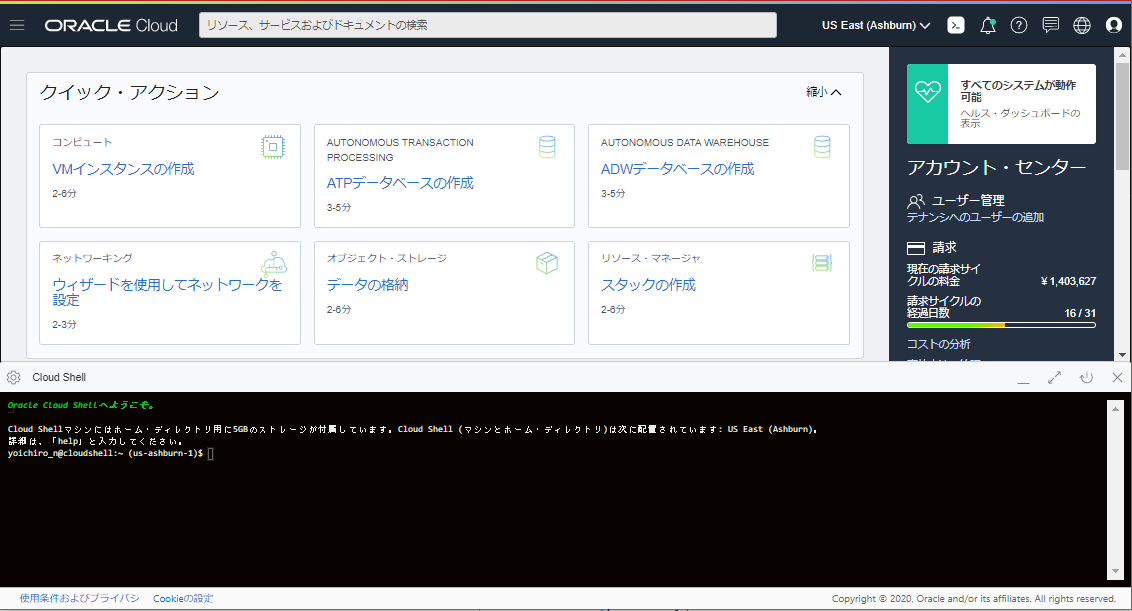Maximize the Cloud Shell panel
Image resolution: width=1132 pixels, height=611 pixels.
(1054, 377)
